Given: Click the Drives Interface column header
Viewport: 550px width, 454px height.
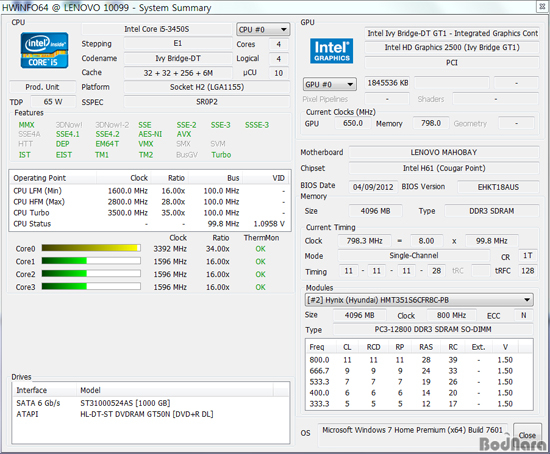Looking at the screenshot, I should pos(44,390).
